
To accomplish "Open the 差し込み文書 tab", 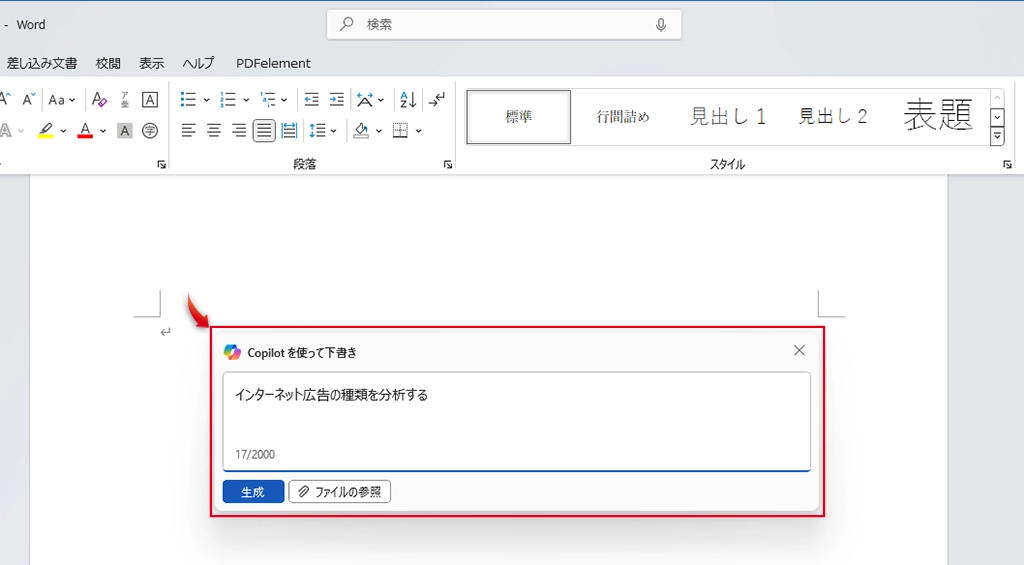I will pyautogui.click(x=42, y=63).
